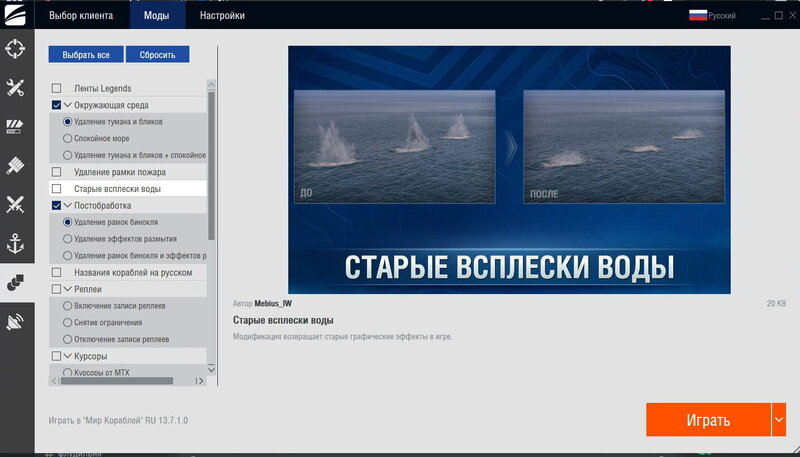Click the horizontal scrollbar thumb of mod list
This screenshot has width=800, height=457.
click(x=117, y=381)
